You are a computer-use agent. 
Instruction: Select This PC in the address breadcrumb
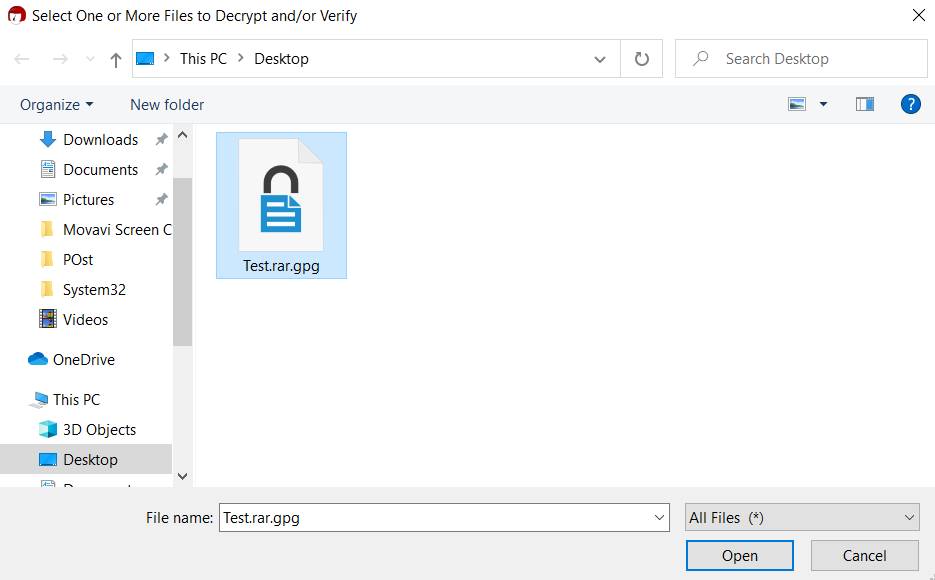pyautogui.click(x=203, y=58)
